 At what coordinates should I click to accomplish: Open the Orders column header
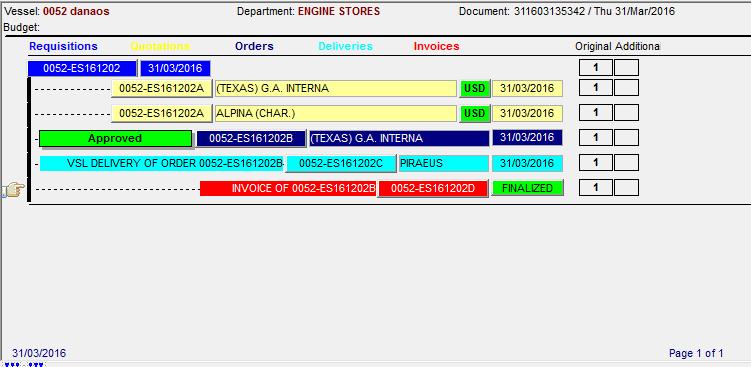[x=254, y=46]
